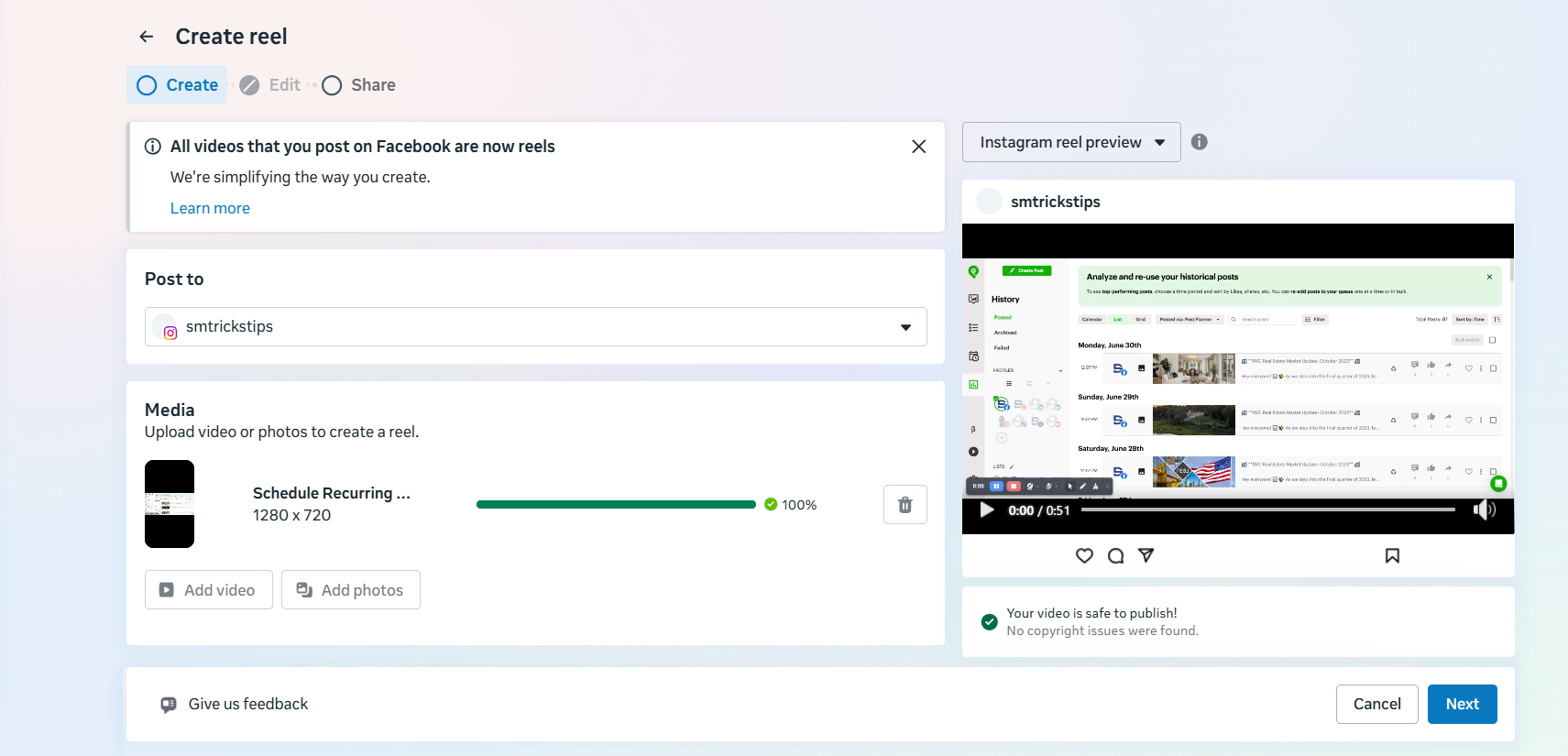Click the share paper-plane icon in preview

[1146, 555]
